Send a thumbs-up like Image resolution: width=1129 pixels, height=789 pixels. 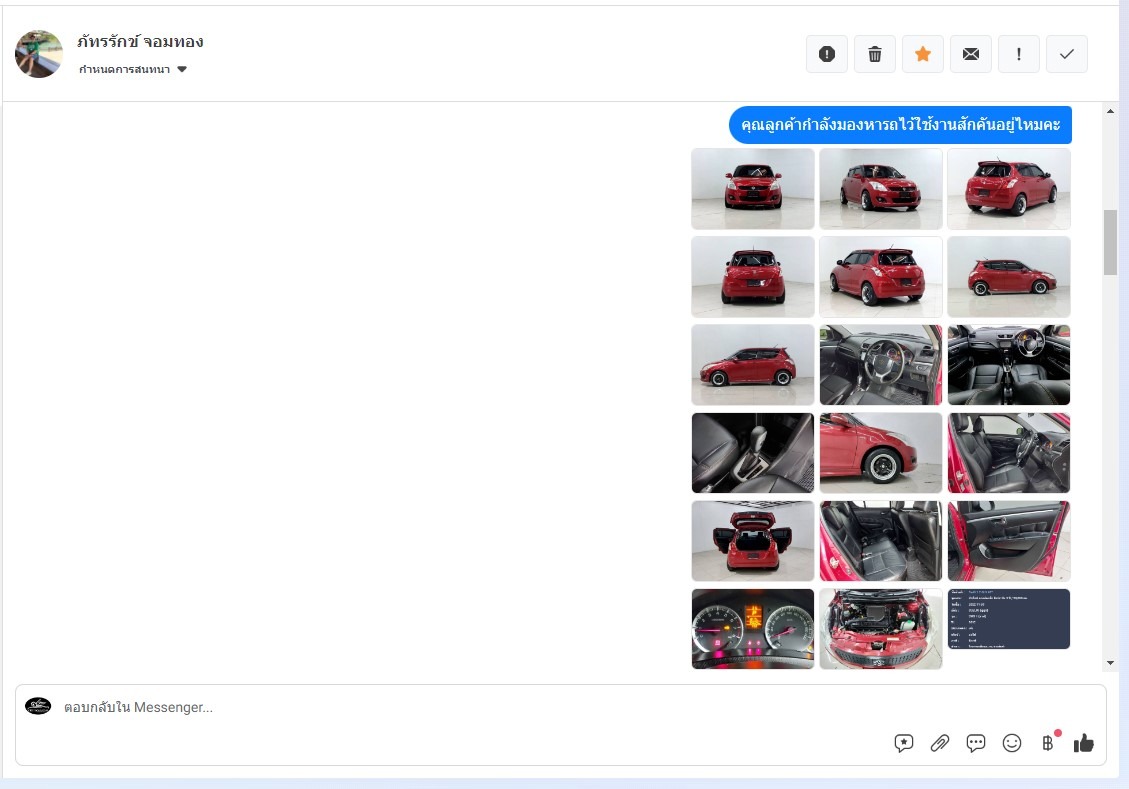[1084, 743]
